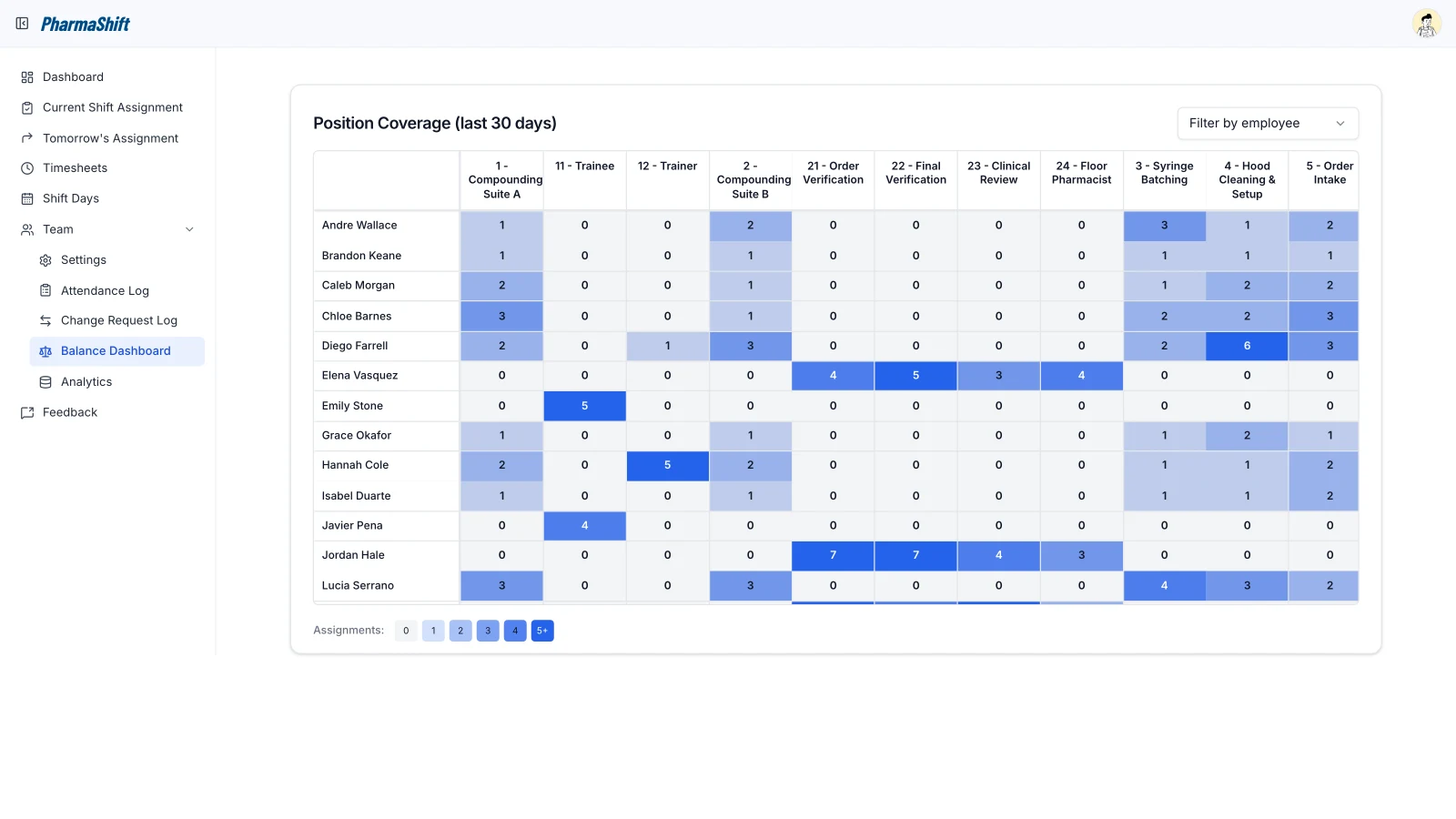Image resolution: width=1456 pixels, height=819 pixels.
Task: Click the Current Shift Assignment clipboard icon
Action: pyautogui.click(x=27, y=107)
